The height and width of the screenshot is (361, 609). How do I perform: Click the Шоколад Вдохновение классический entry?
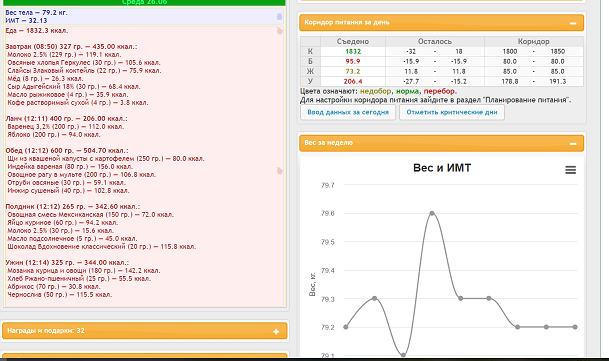pyautogui.click(x=102, y=246)
